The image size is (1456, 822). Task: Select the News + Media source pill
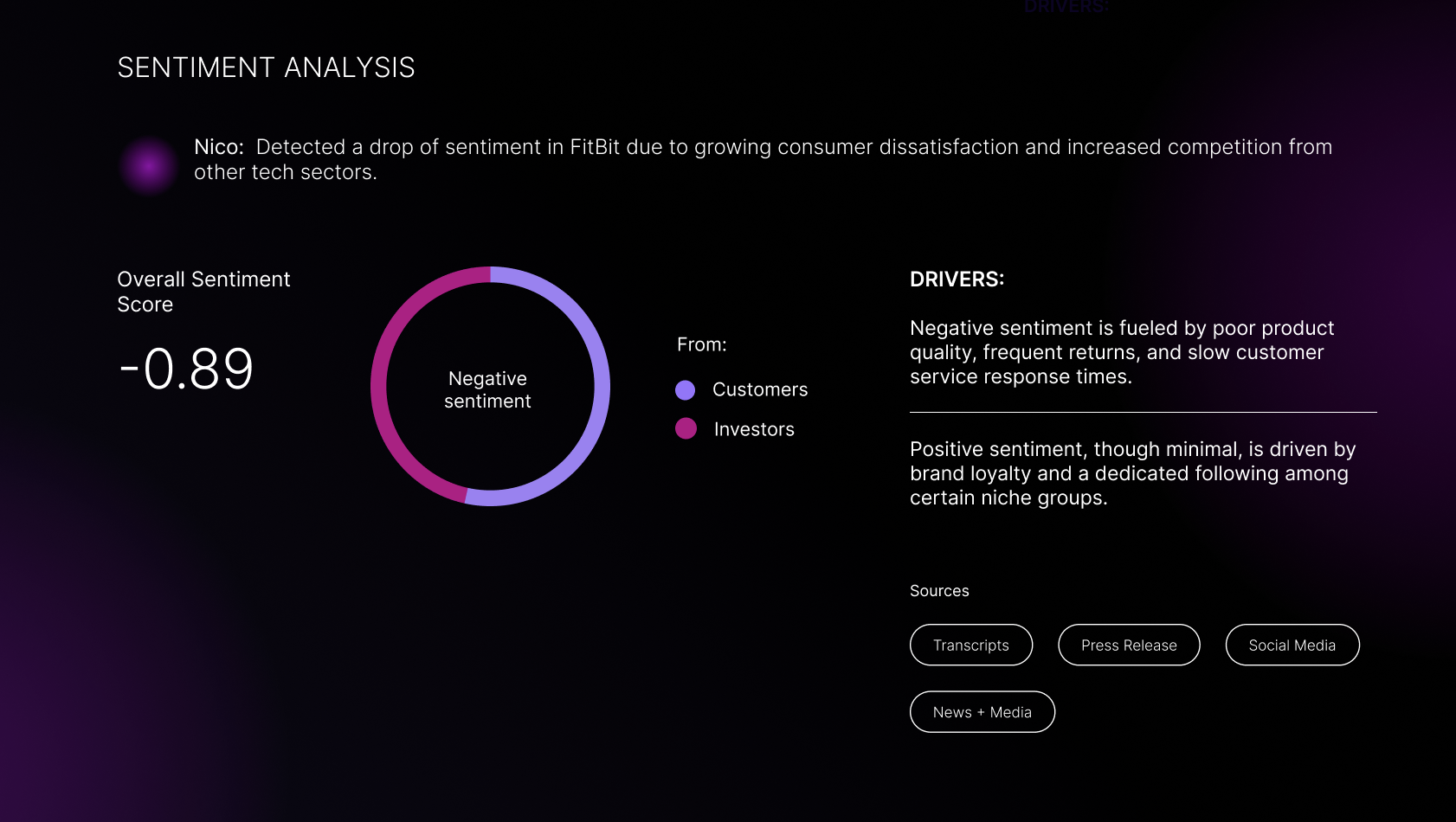(982, 711)
